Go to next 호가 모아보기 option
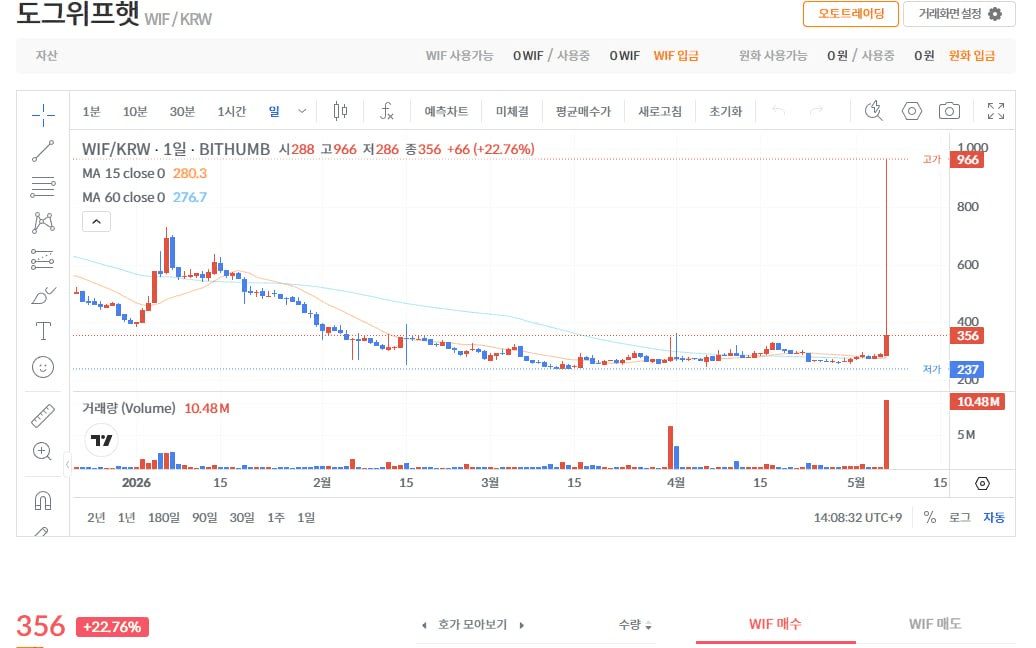1036x648 pixels. [521, 625]
